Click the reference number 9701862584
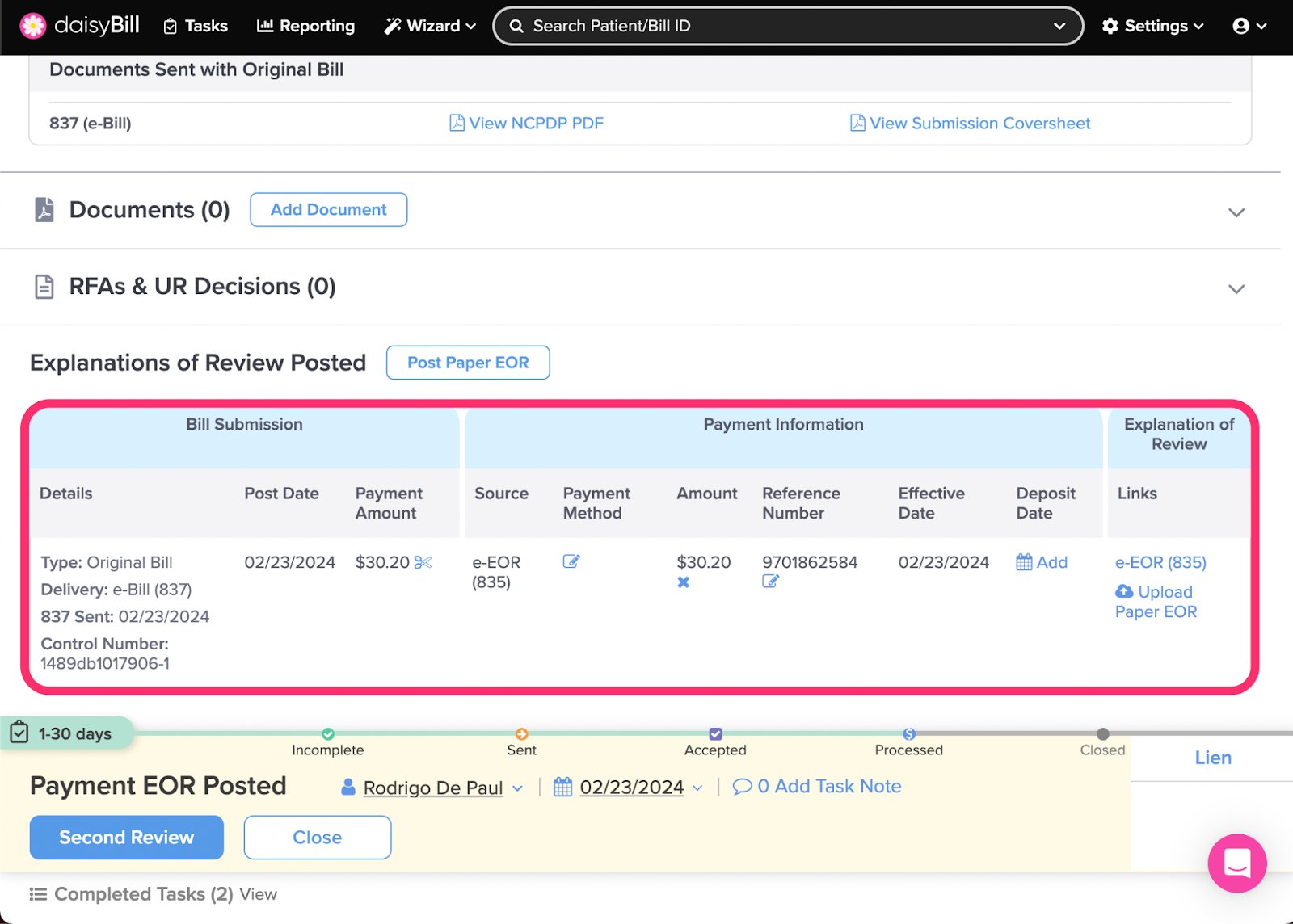Image resolution: width=1293 pixels, height=924 pixels. [x=810, y=562]
